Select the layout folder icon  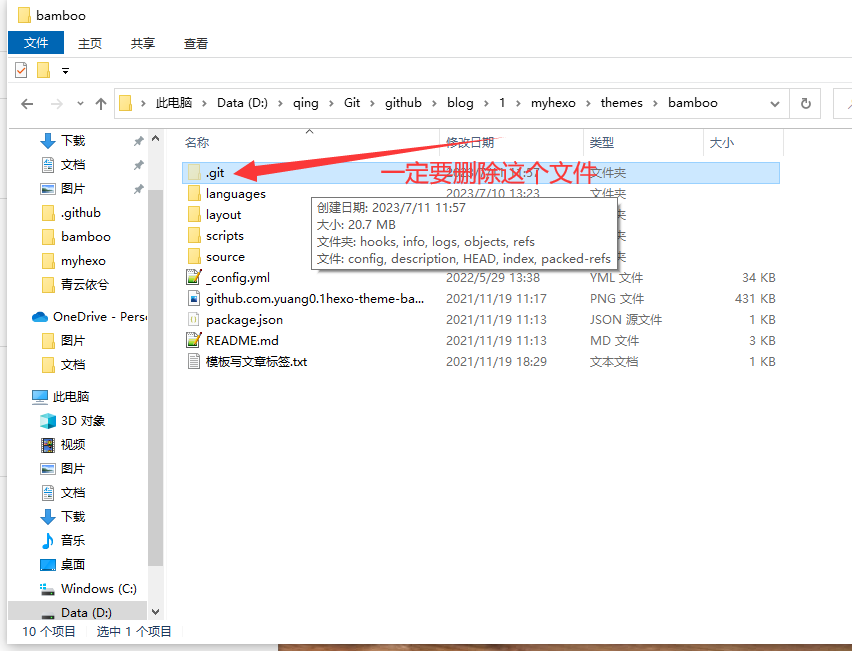[194, 215]
